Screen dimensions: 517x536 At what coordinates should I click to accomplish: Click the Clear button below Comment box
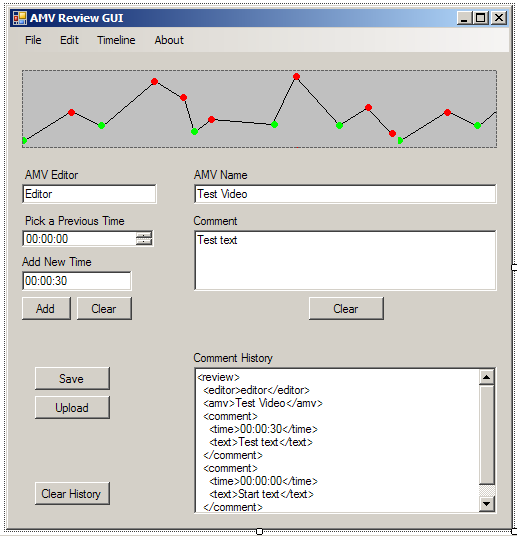point(346,309)
